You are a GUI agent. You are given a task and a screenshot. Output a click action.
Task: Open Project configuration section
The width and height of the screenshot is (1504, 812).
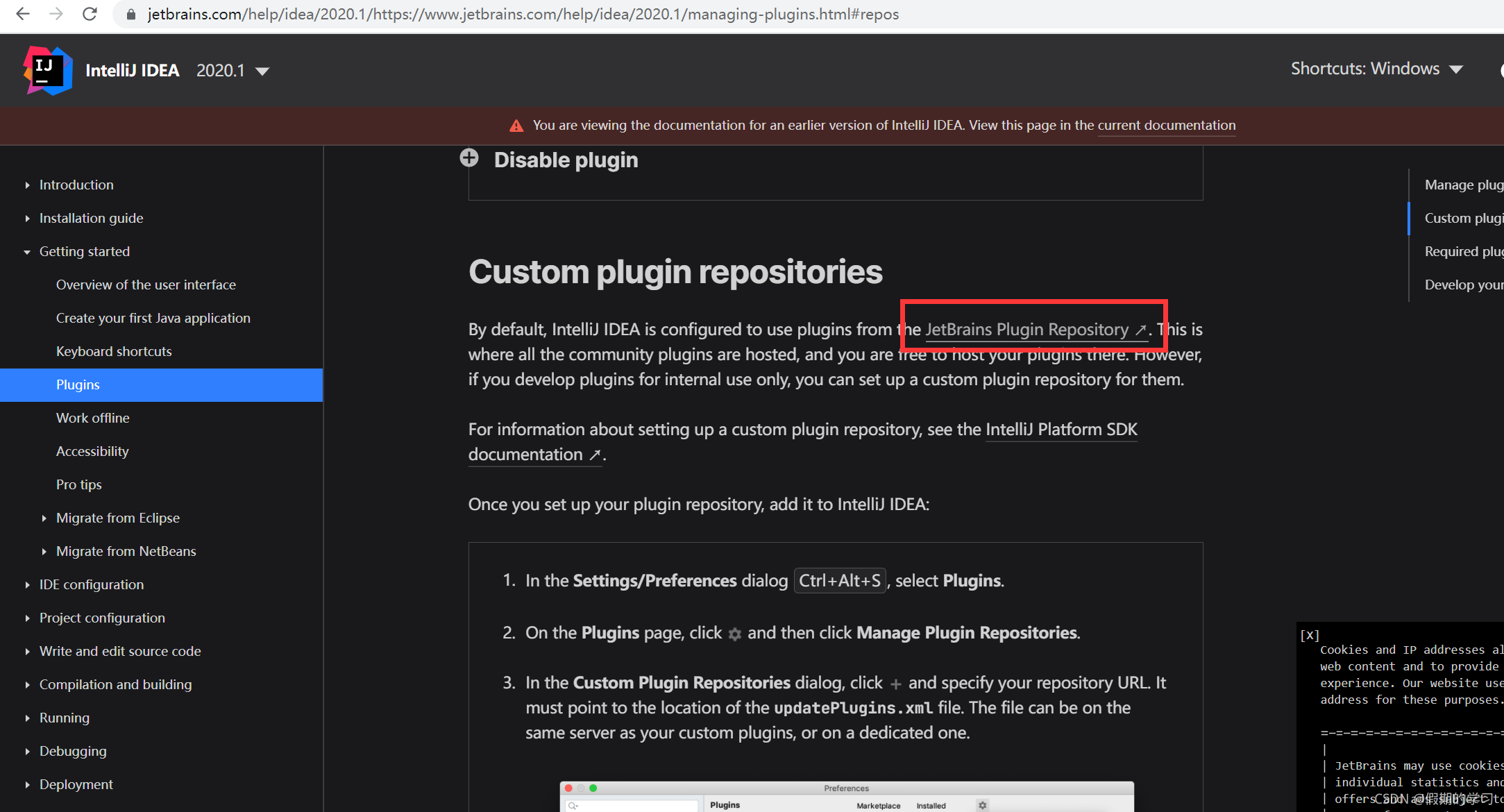click(102, 618)
